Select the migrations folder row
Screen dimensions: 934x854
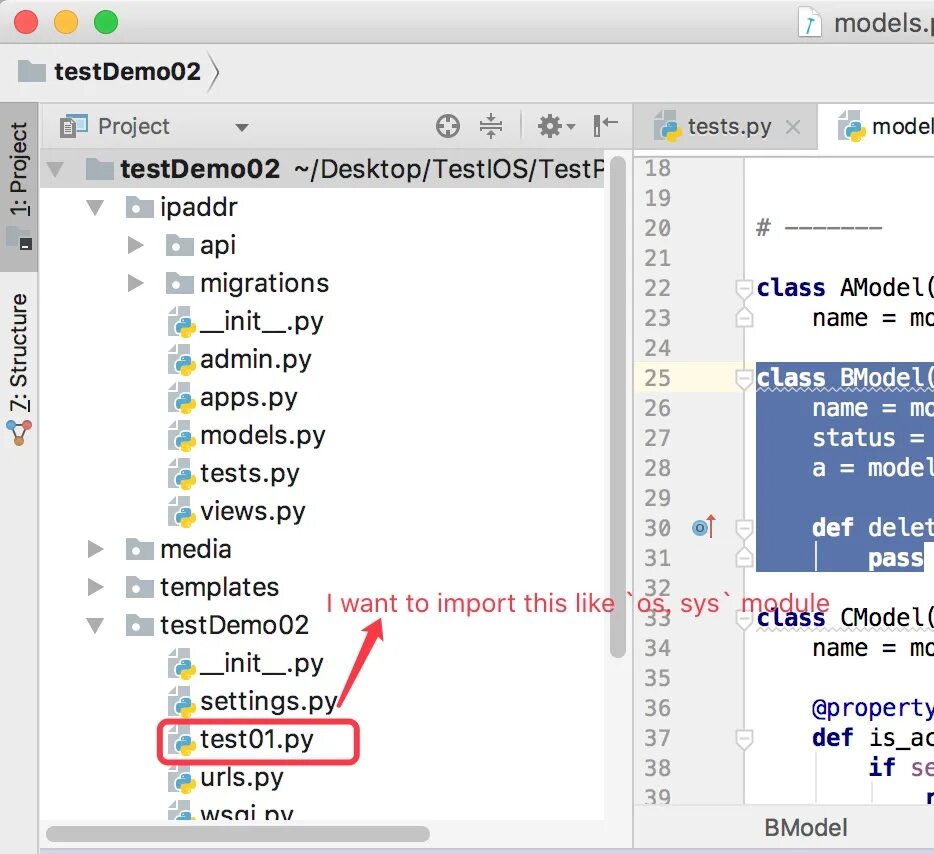pos(322,283)
